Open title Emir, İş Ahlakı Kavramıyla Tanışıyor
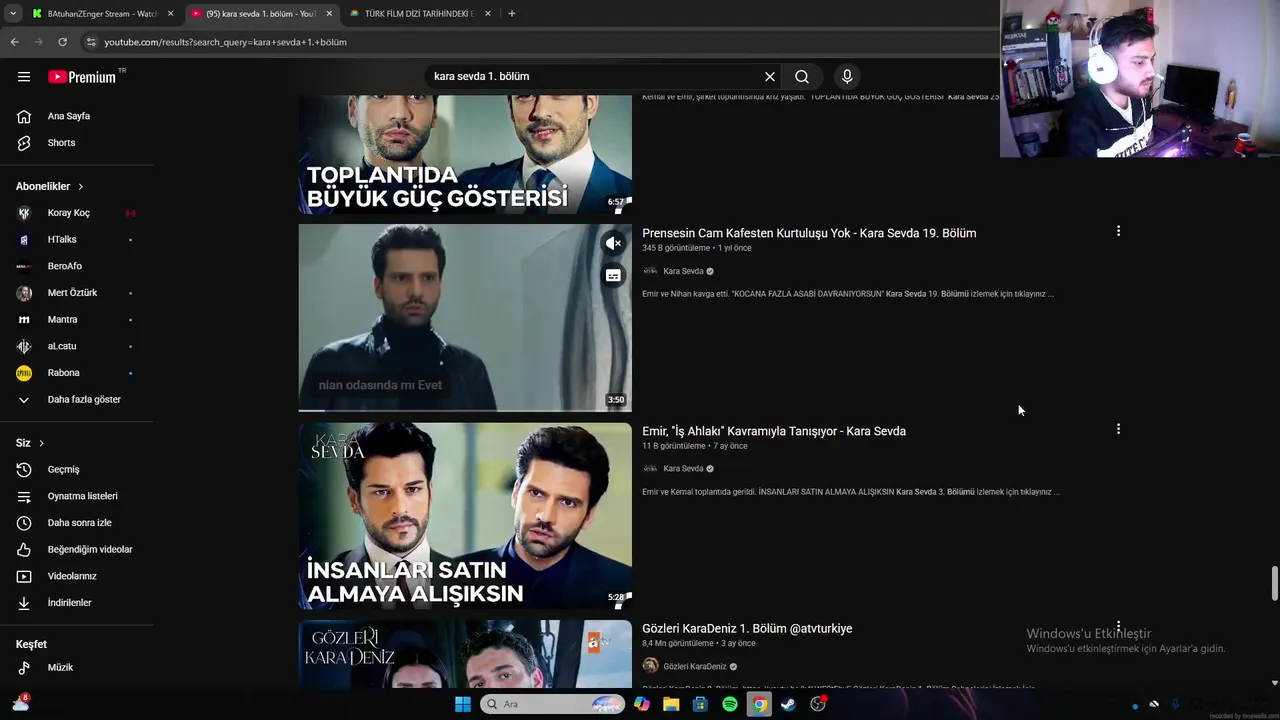This screenshot has width=1280, height=720. point(774,431)
